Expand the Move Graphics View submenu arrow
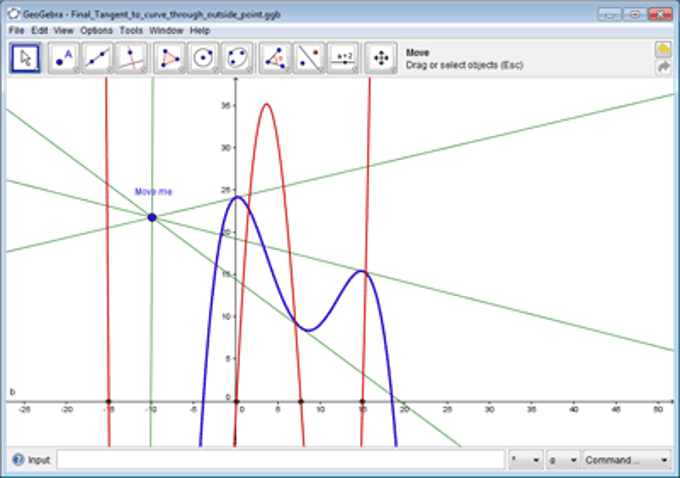This screenshot has height=478, width=680. pos(393,70)
